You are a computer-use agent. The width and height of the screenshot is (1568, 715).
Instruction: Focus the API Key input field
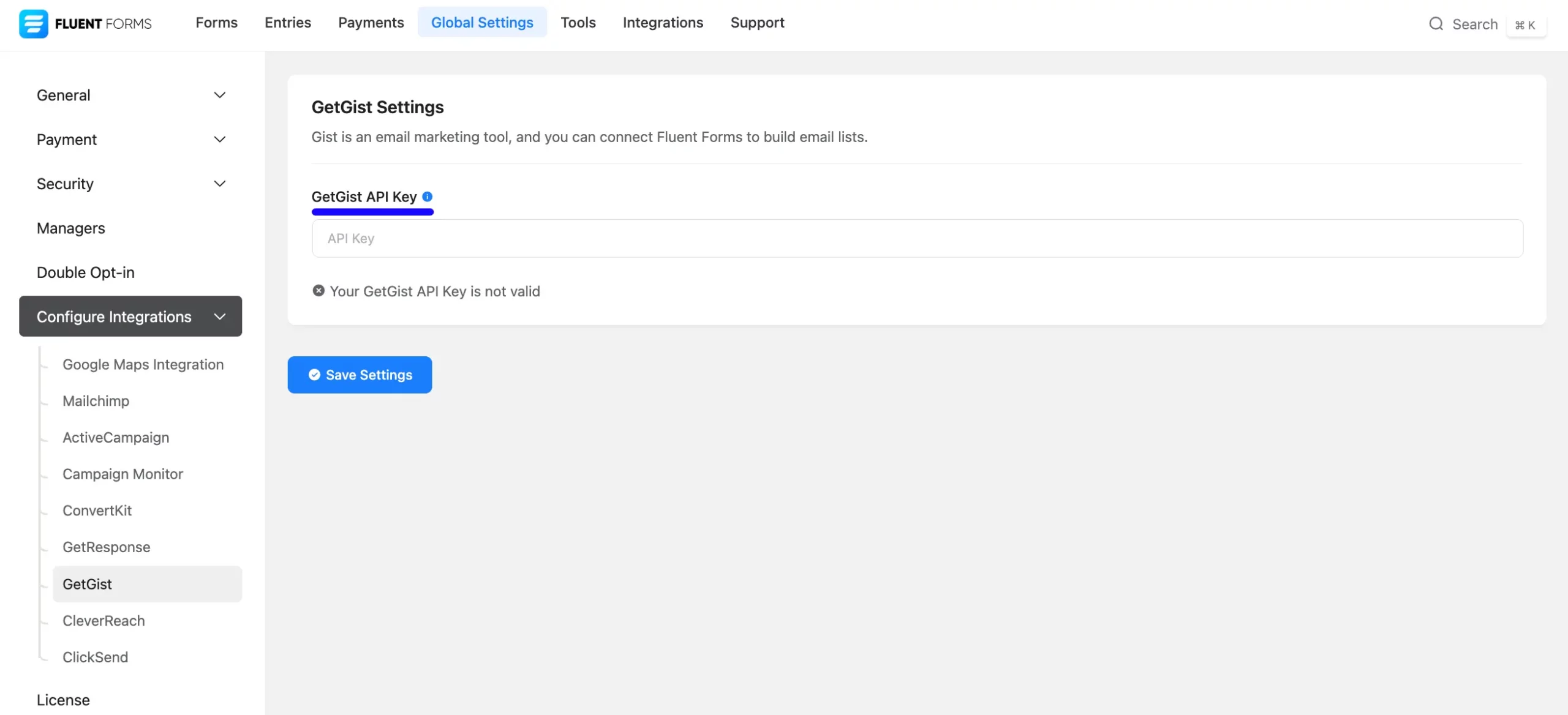pos(917,238)
